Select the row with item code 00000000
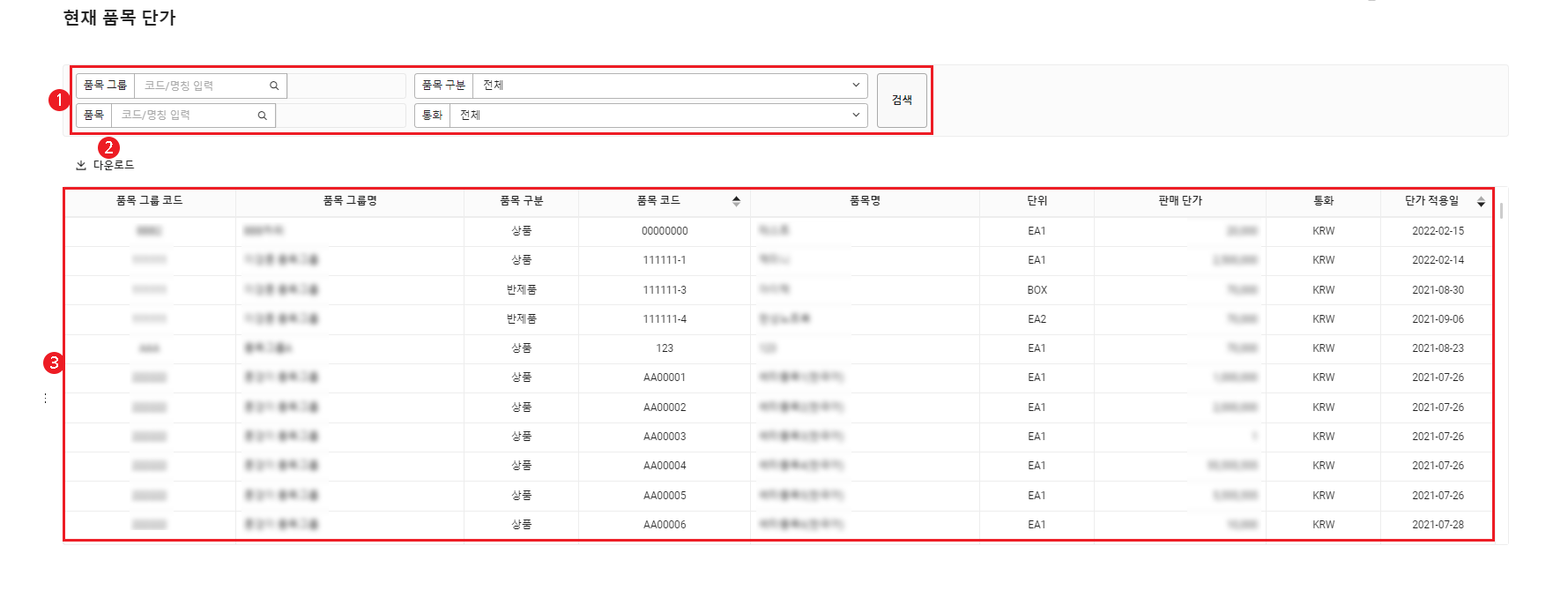This screenshot has height=613, width=1568. (665, 231)
